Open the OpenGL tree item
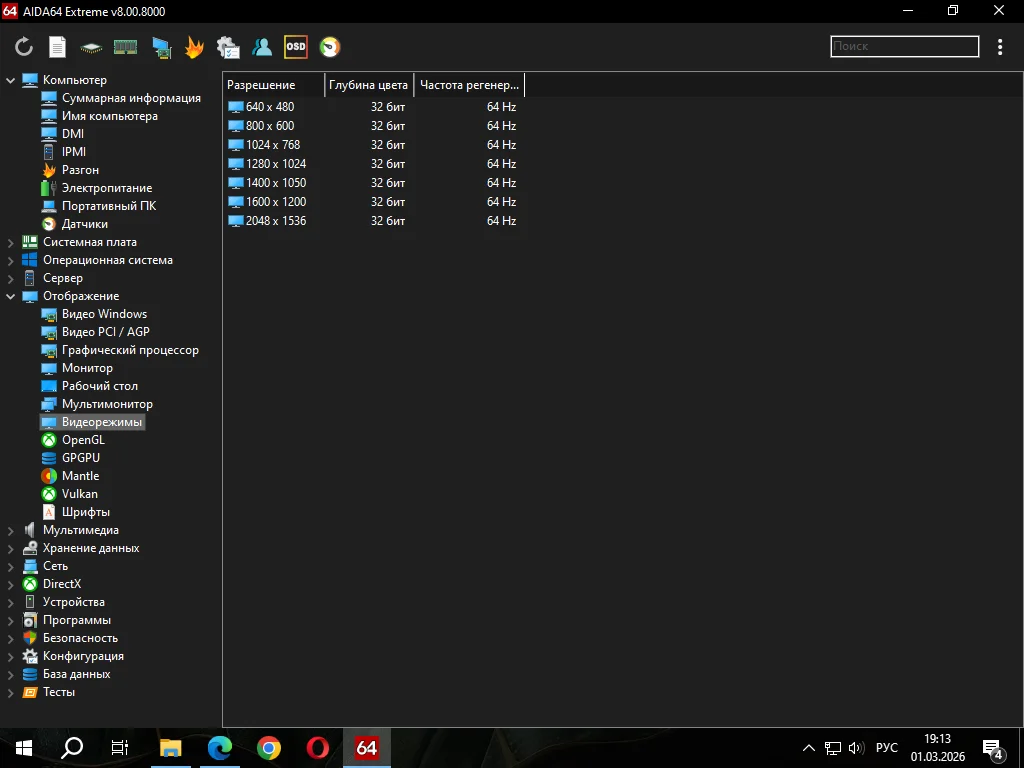This screenshot has width=1024, height=768. [x=82, y=440]
